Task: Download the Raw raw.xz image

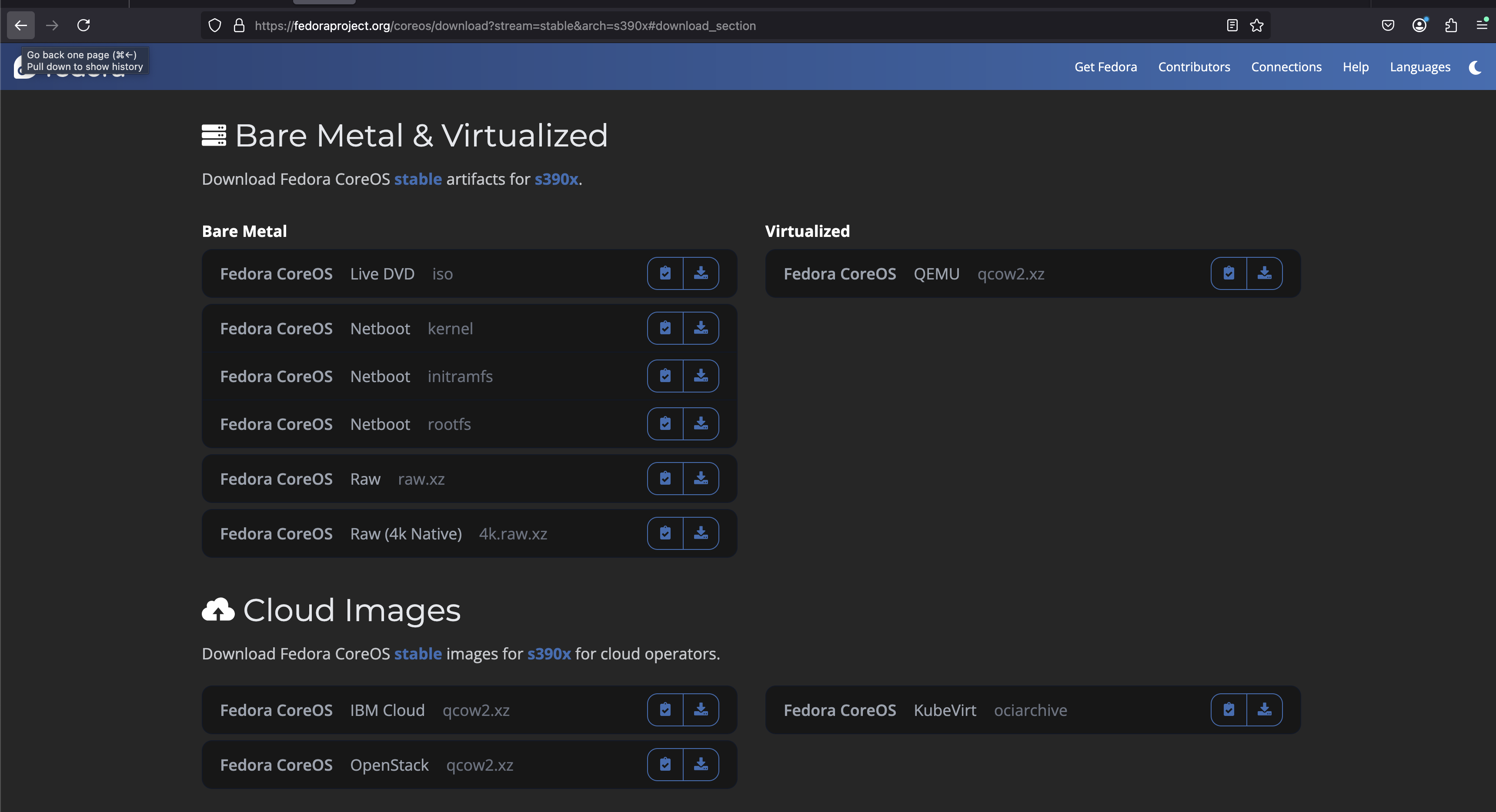Action: click(701, 479)
